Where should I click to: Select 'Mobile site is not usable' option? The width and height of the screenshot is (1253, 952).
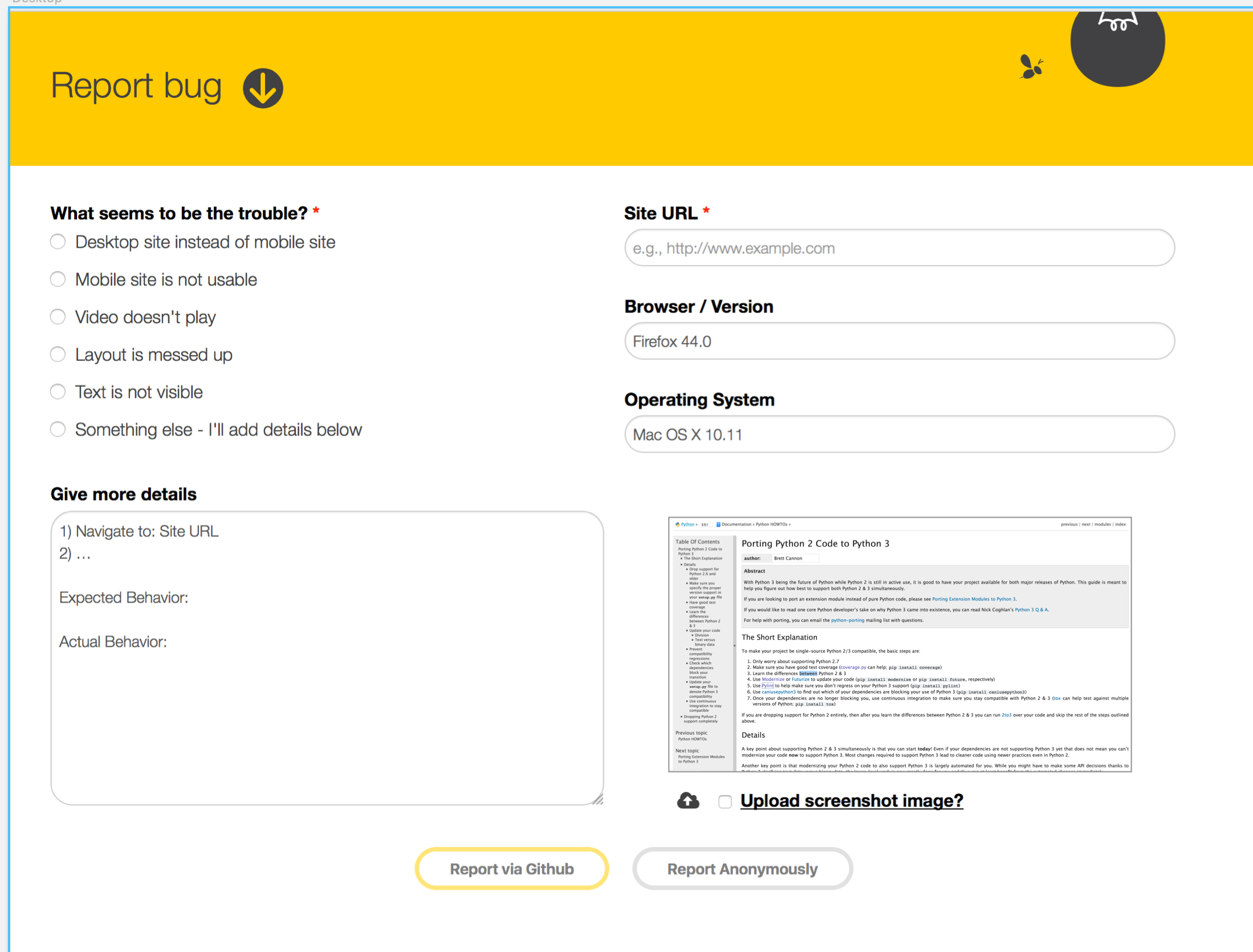[58, 279]
